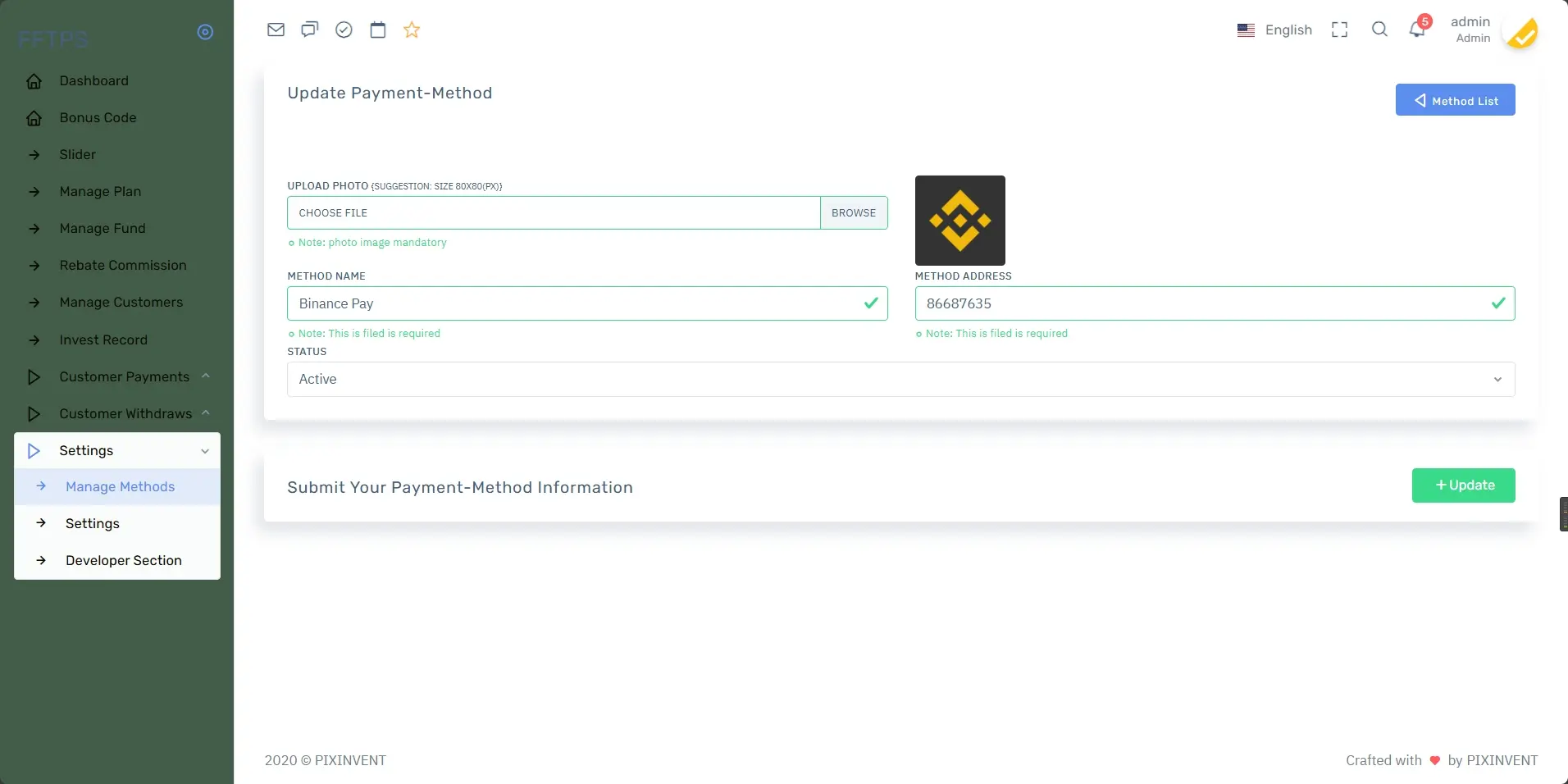Go to Dashboard in the sidebar
Viewport: 1568px width, 784px height.
click(93, 80)
